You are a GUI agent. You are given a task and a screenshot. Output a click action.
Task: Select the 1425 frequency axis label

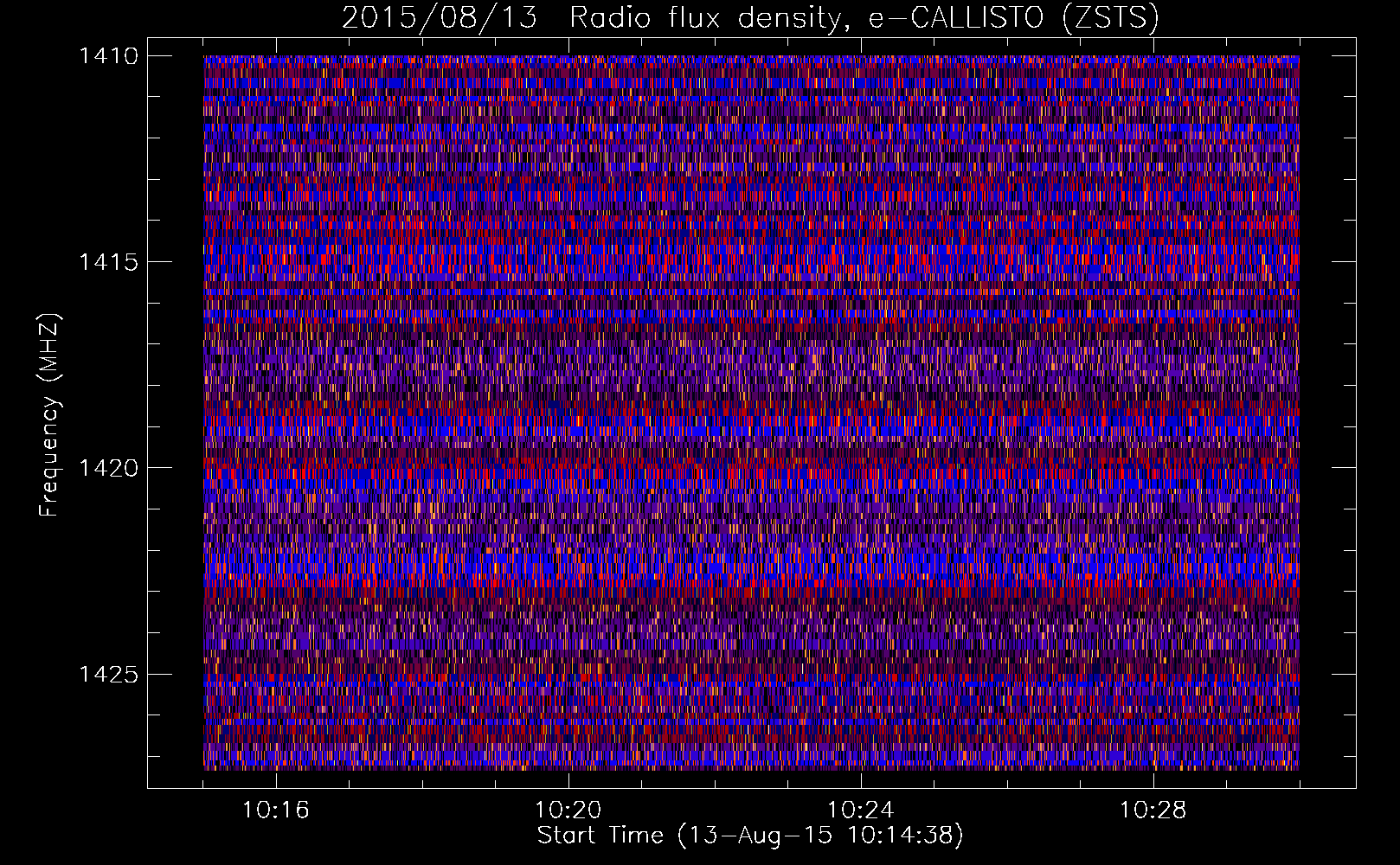pyautogui.click(x=108, y=674)
